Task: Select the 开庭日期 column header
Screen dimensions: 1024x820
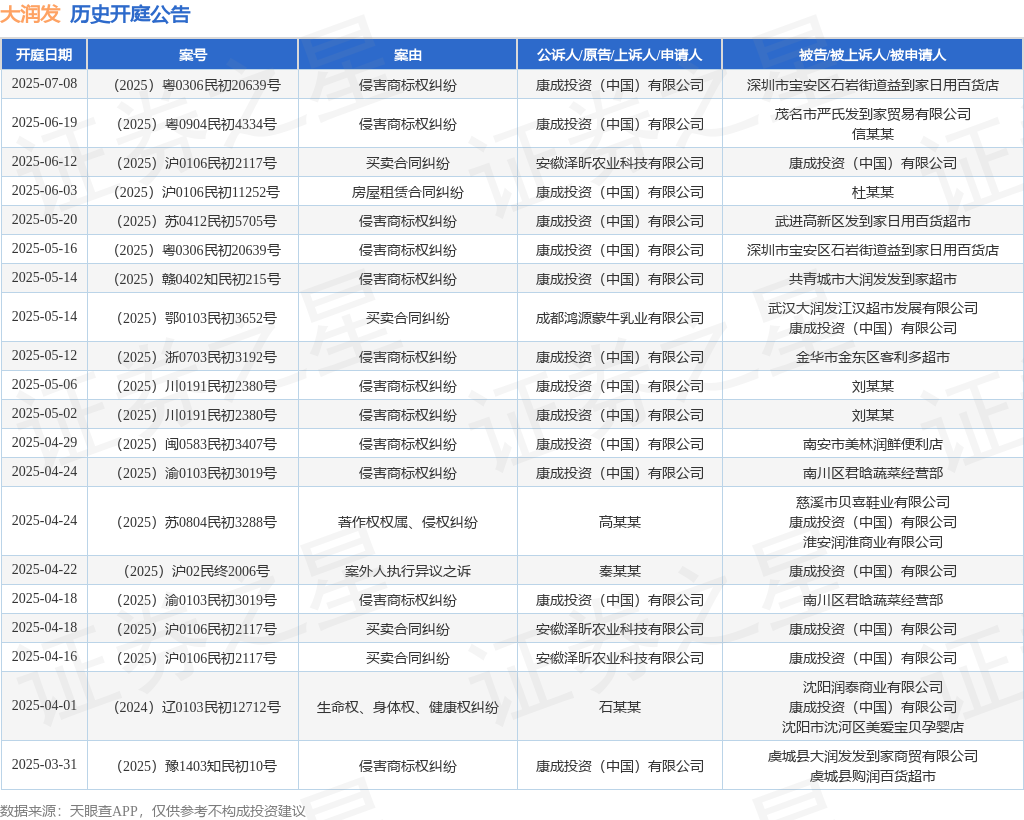Action: click(x=44, y=55)
